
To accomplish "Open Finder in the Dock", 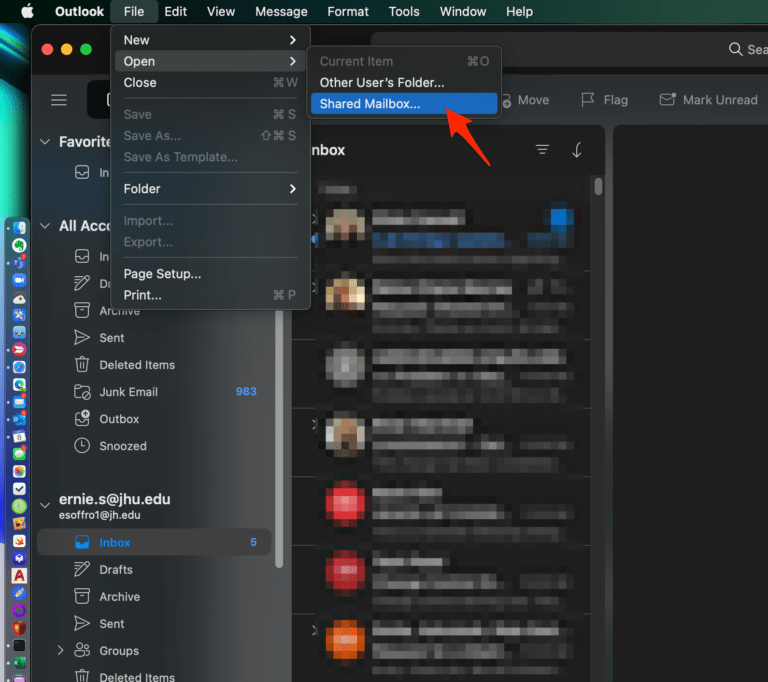I will pos(19,227).
